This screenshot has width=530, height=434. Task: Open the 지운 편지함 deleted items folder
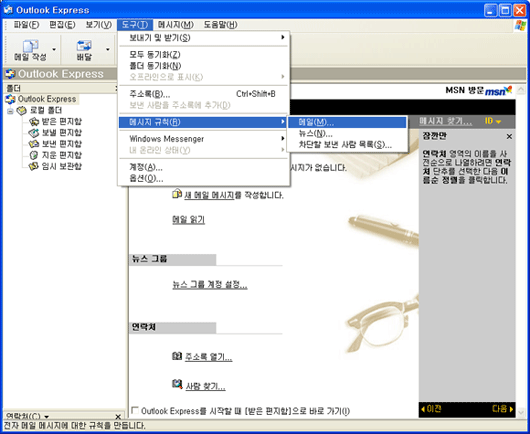tap(62, 155)
